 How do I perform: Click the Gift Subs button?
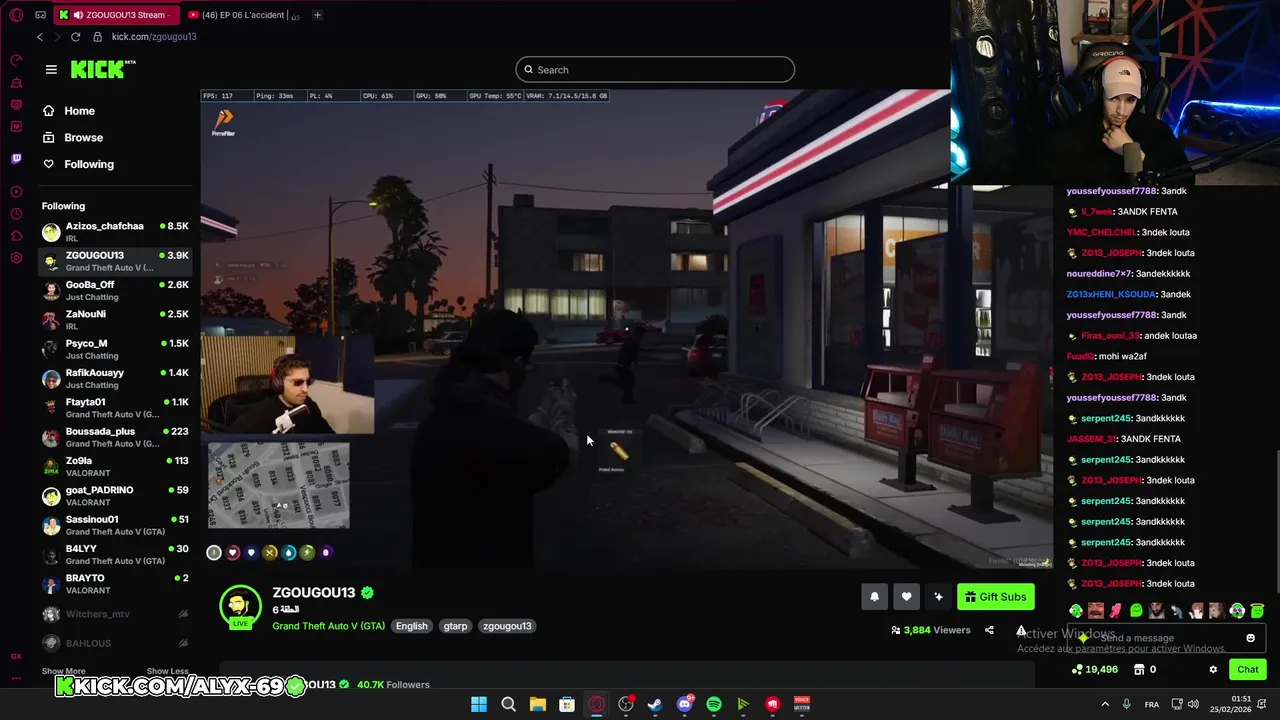(995, 597)
